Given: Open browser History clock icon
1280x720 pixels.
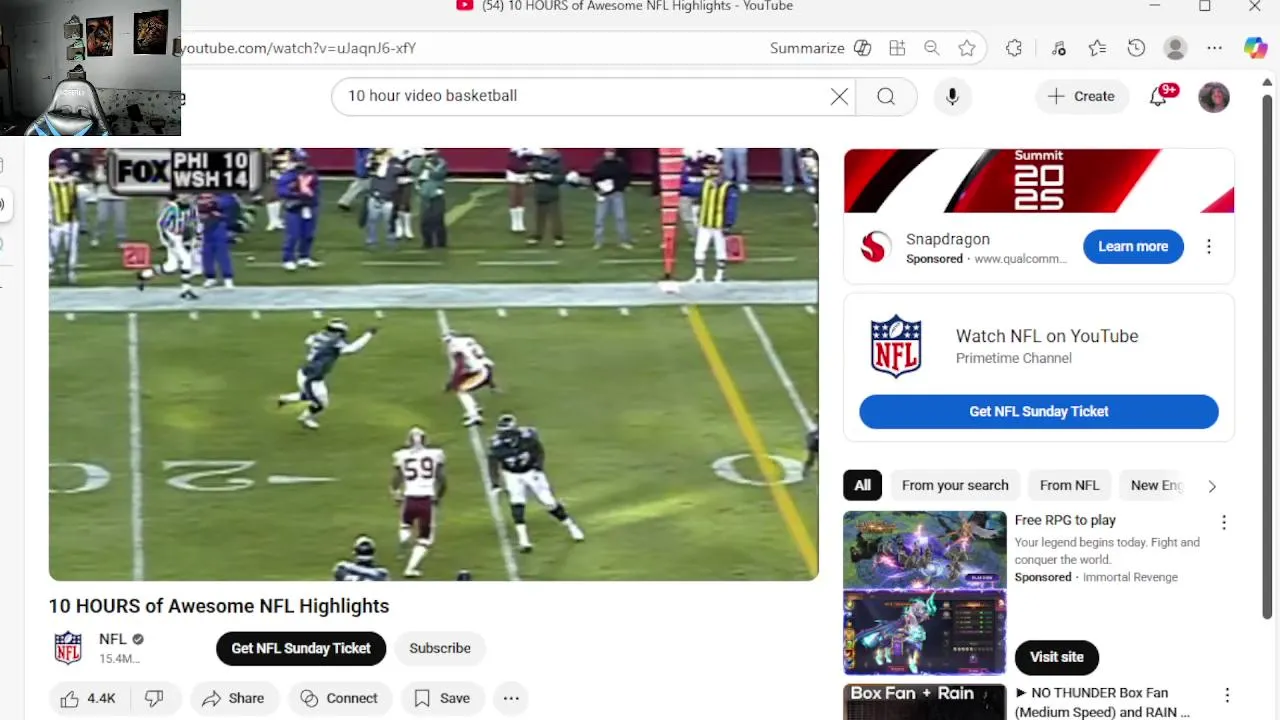Looking at the screenshot, I should pos(1136,48).
